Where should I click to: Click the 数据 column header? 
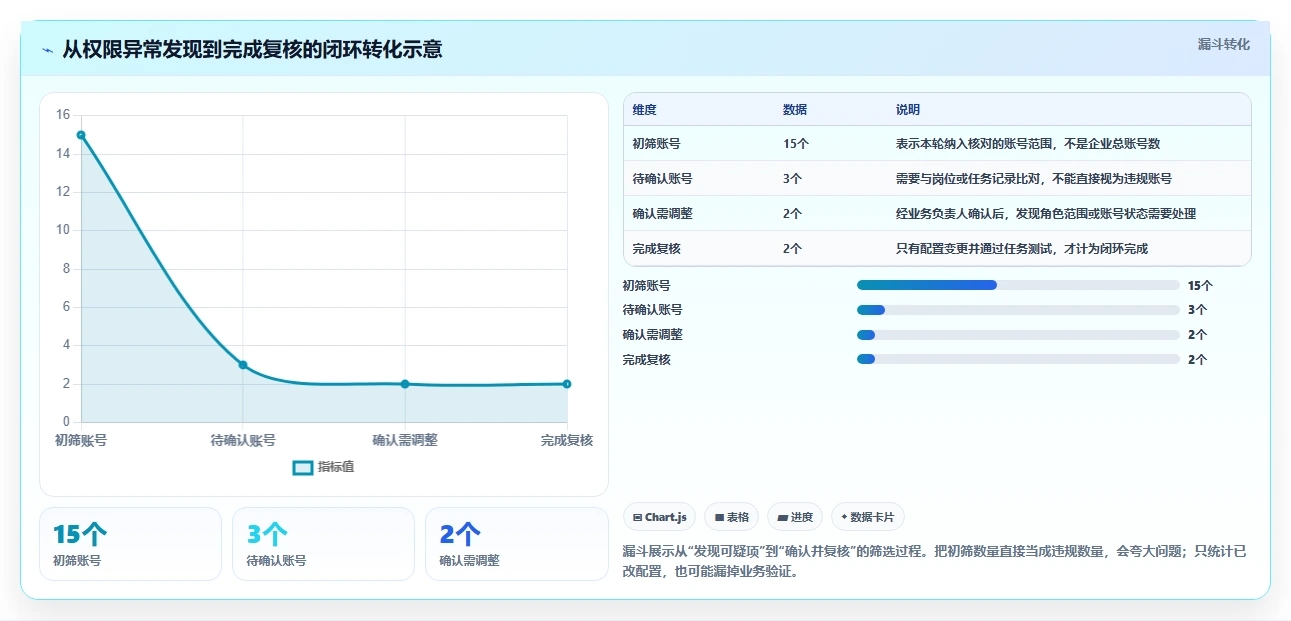coord(795,110)
